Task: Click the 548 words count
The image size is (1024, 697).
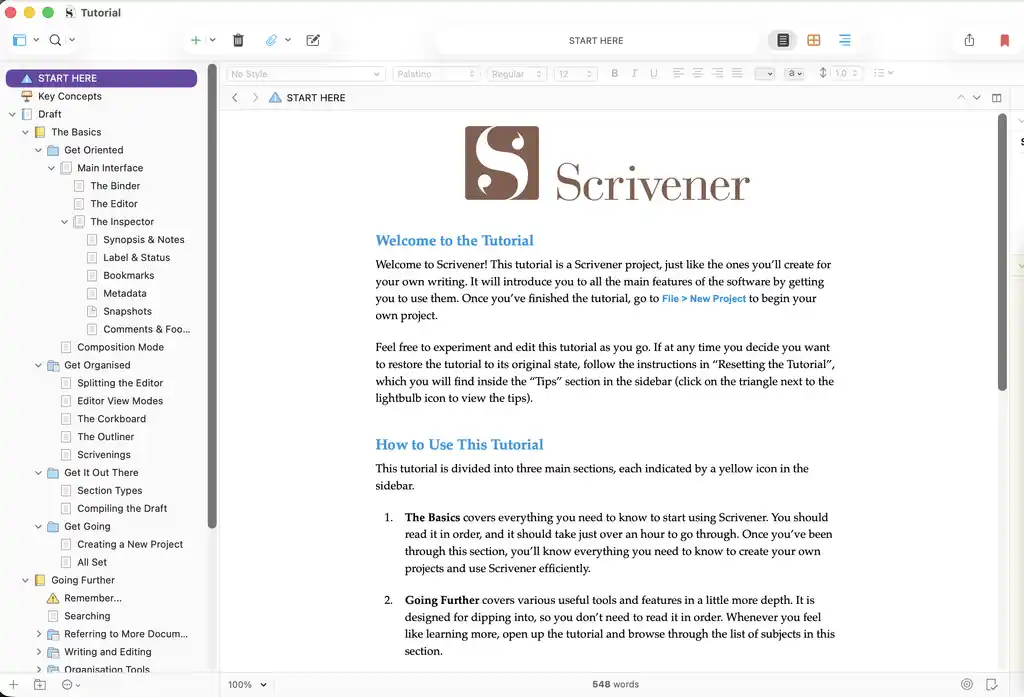Action: point(615,685)
